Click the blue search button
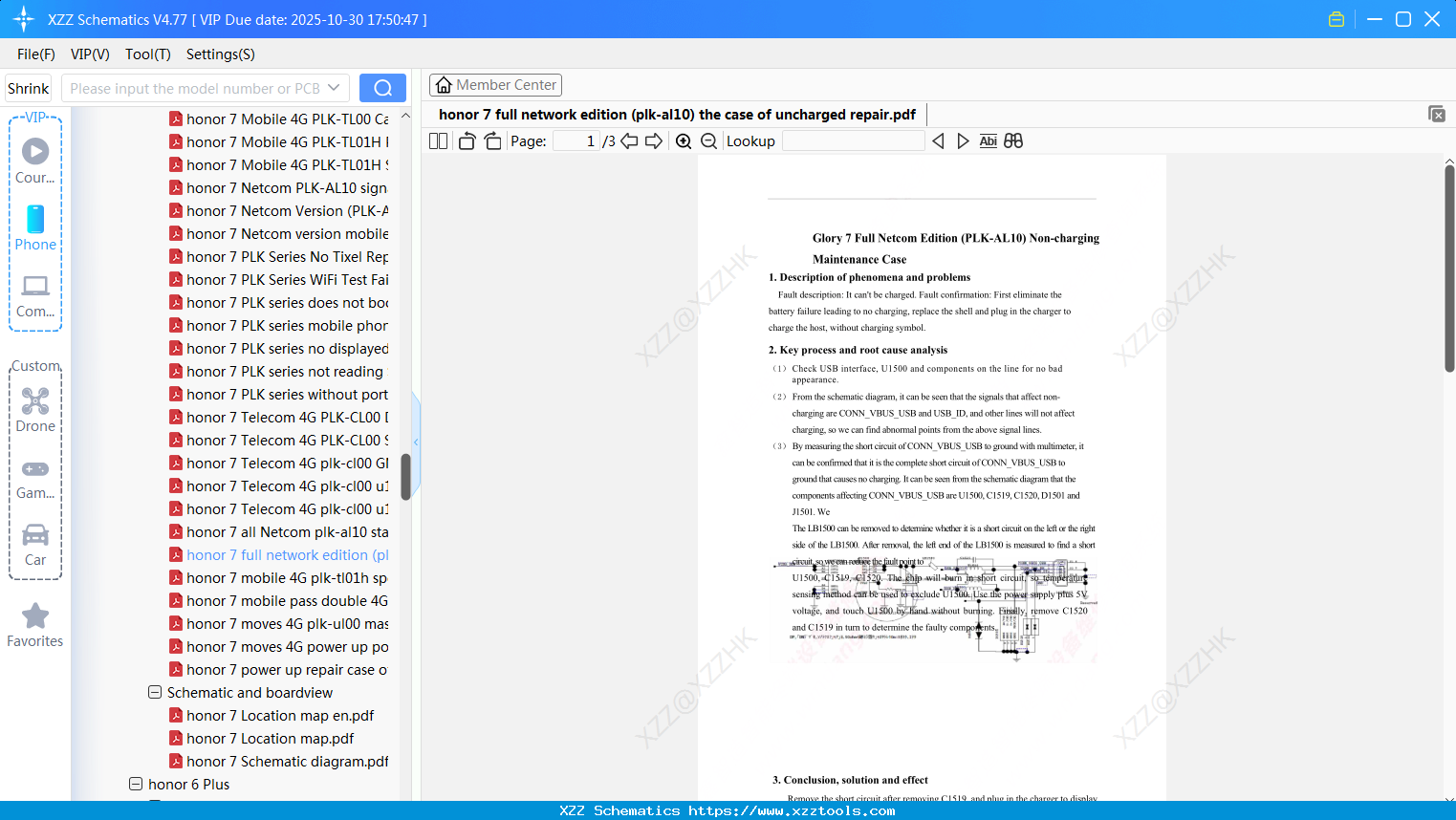1456x820 pixels. pos(382,88)
